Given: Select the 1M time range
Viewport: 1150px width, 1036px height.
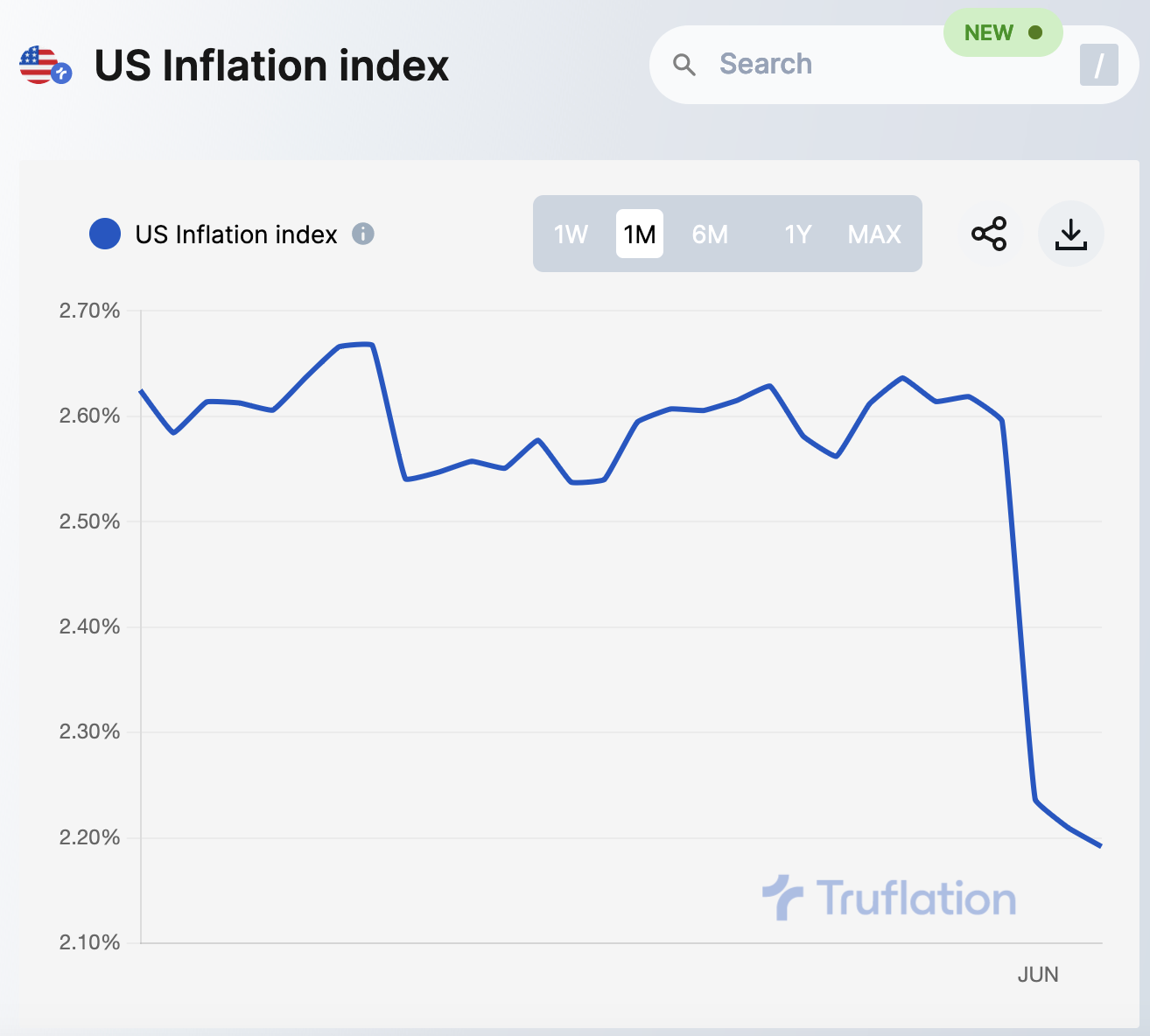Looking at the screenshot, I should [x=640, y=234].
